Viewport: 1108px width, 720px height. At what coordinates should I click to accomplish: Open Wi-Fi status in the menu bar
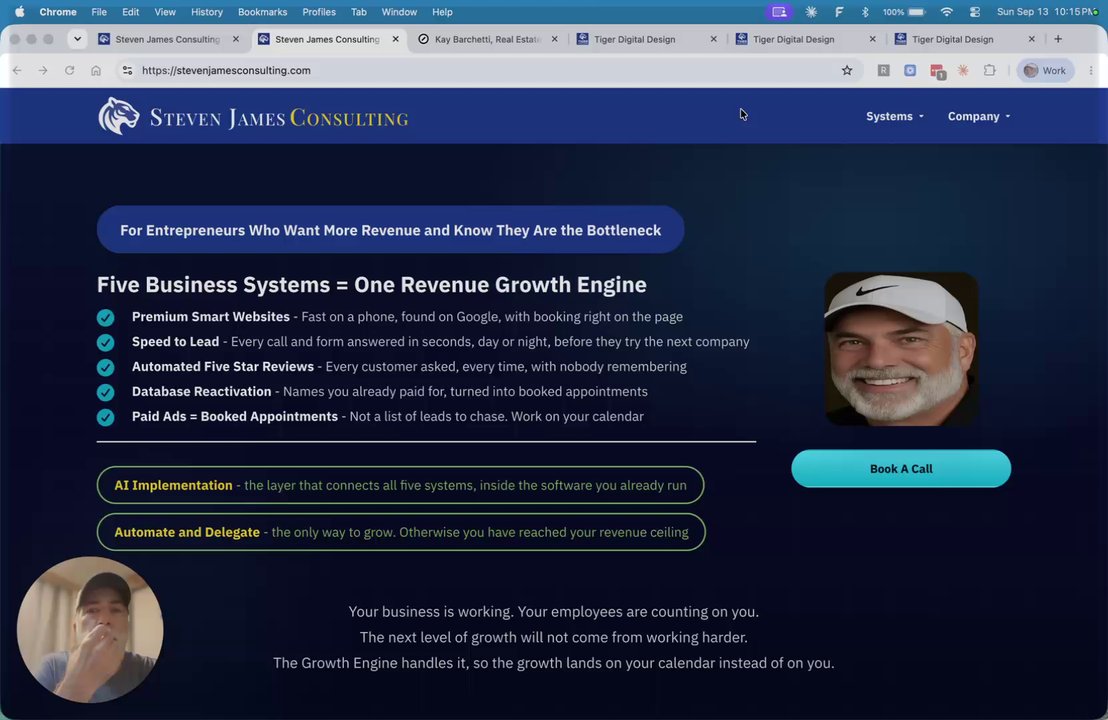[x=946, y=12]
